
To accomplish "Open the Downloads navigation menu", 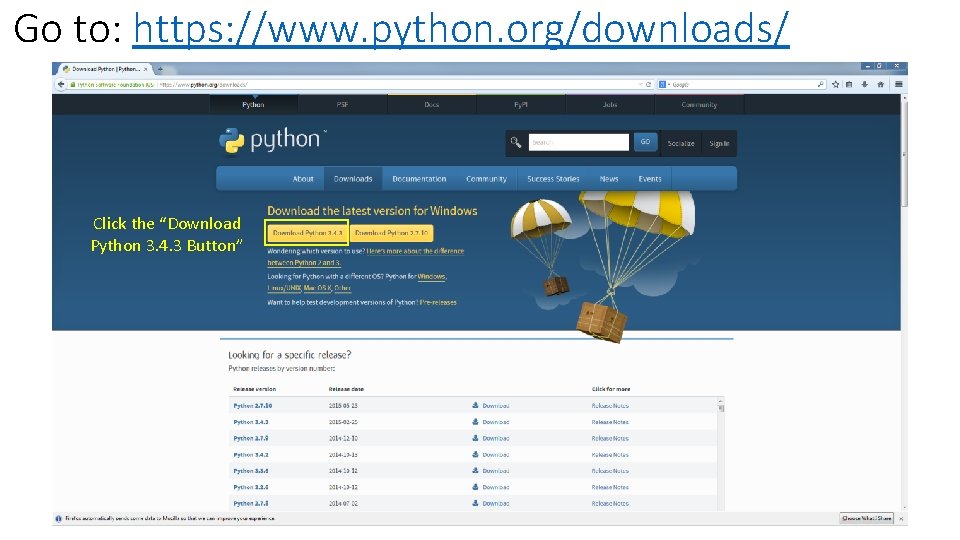I will coord(353,179).
